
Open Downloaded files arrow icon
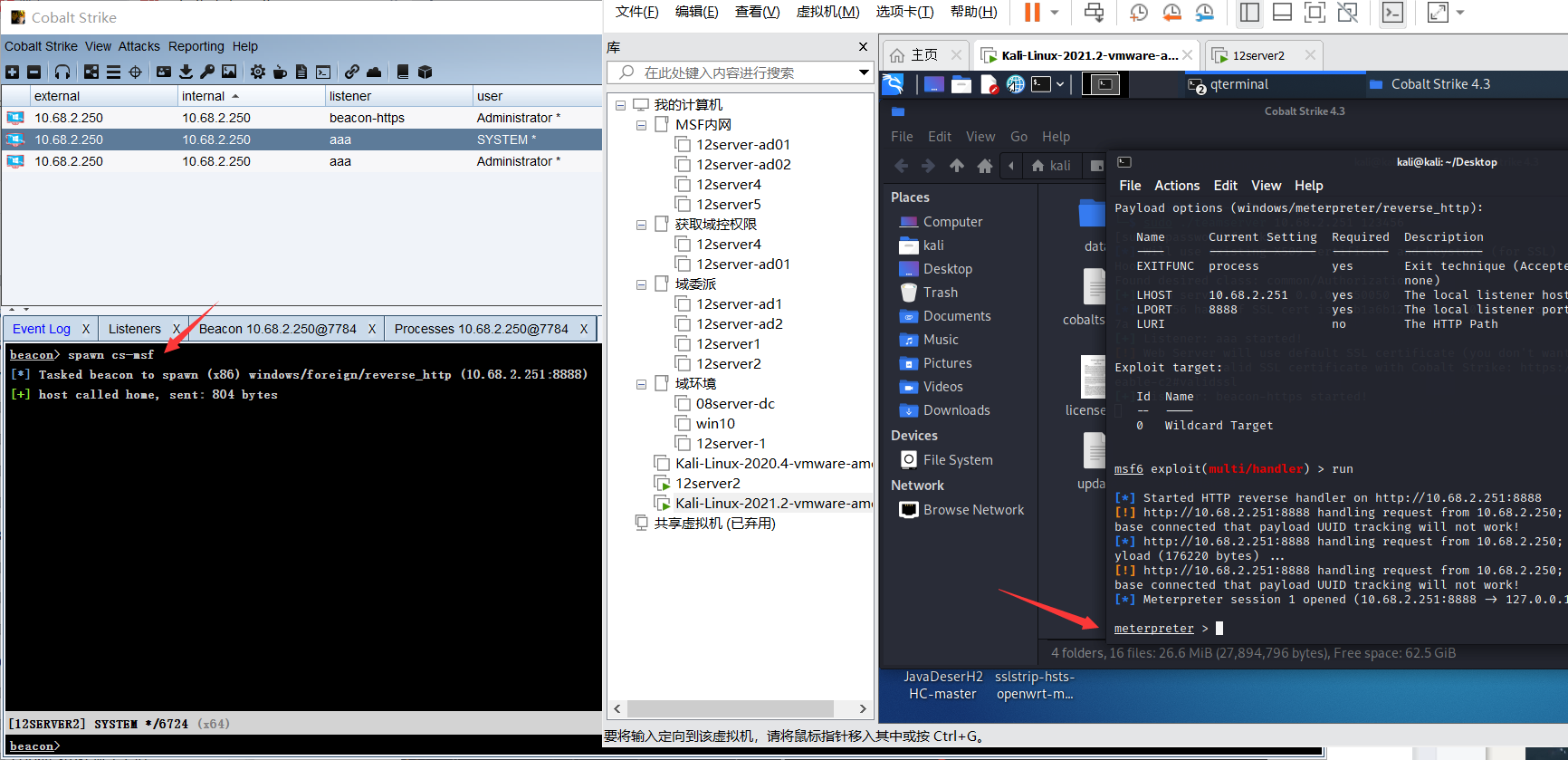186,72
